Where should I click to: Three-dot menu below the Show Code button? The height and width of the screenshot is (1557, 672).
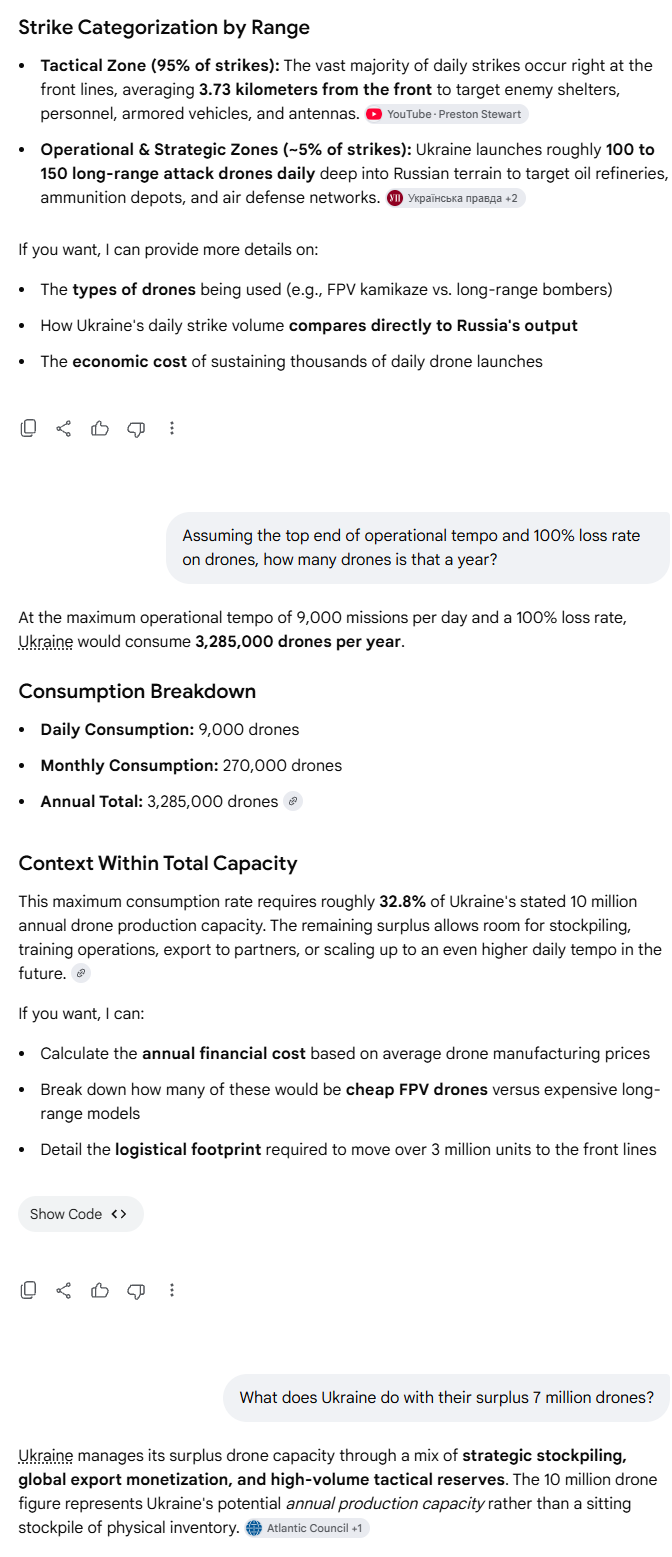[172, 1290]
